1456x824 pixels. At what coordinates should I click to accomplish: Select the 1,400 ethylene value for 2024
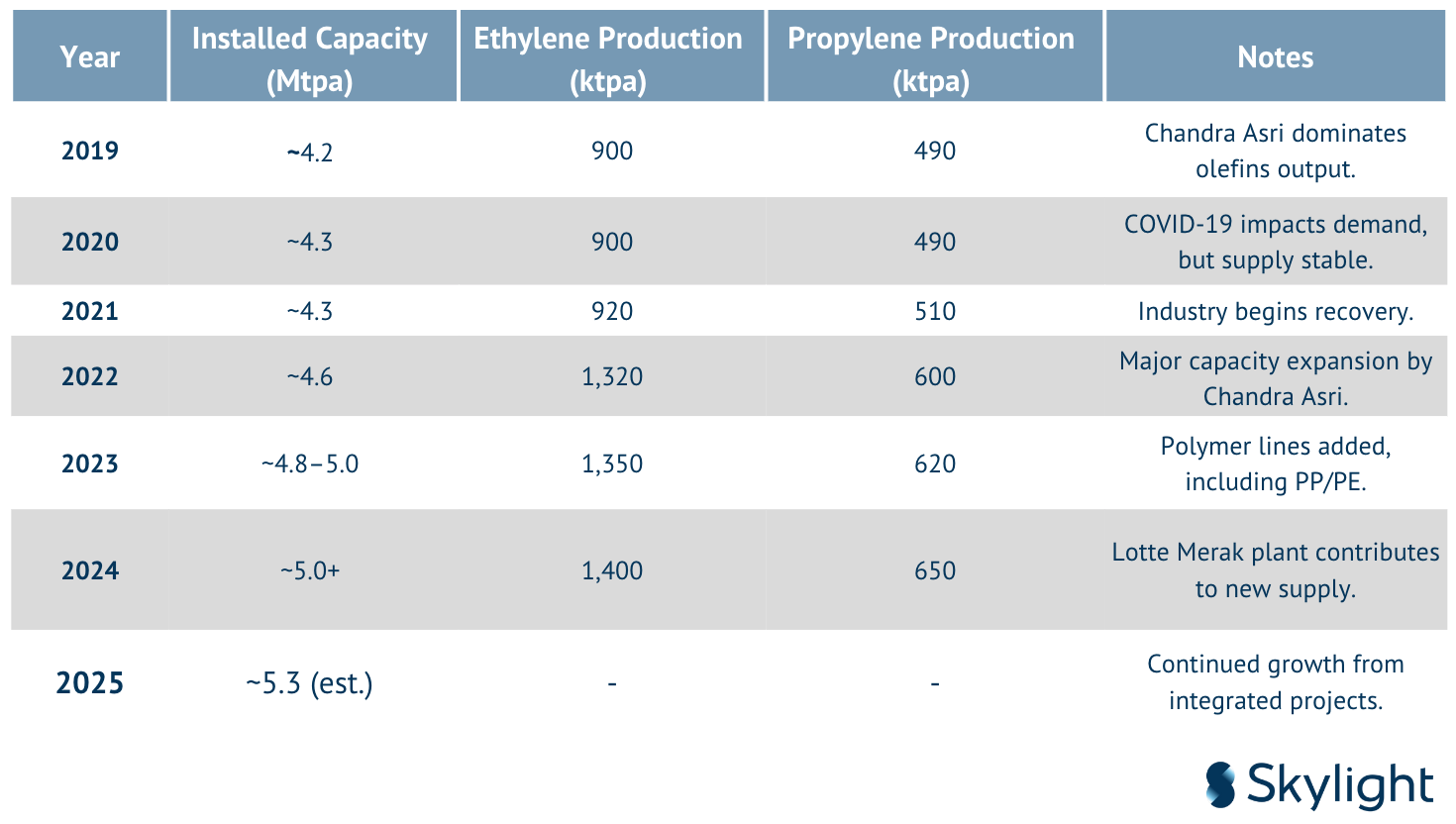coord(612,570)
